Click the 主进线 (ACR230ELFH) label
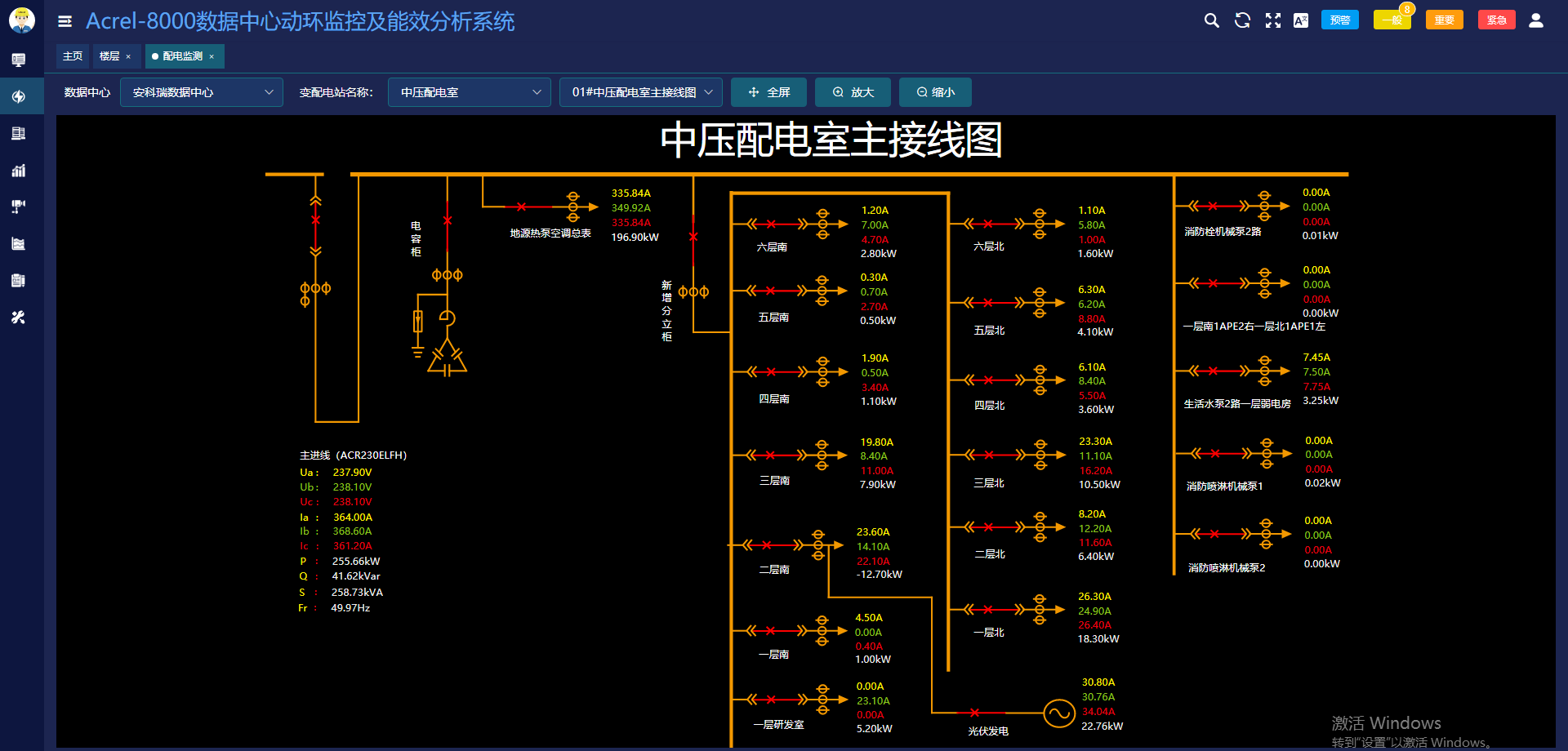The image size is (1568, 751). point(353,455)
